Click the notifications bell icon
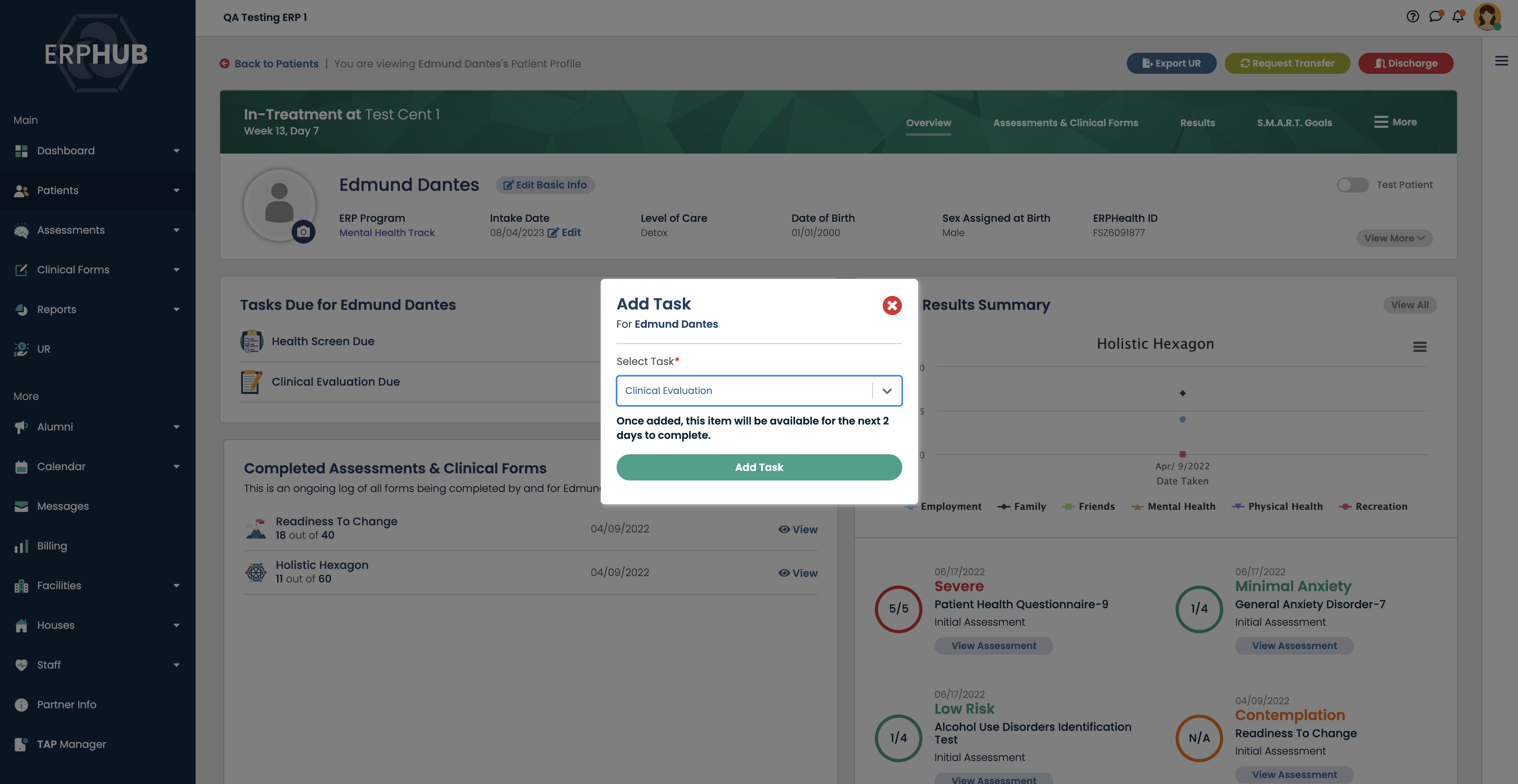1518x784 pixels. click(1458, 17)
